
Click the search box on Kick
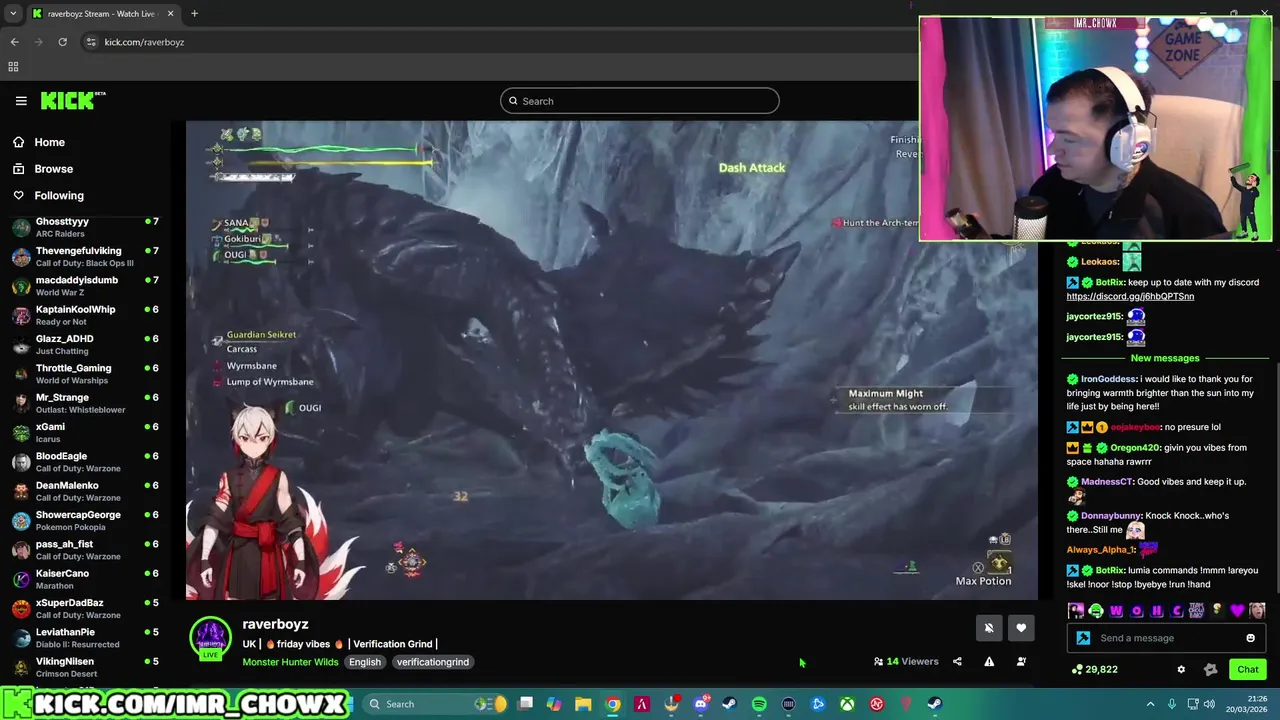(640, 101)
